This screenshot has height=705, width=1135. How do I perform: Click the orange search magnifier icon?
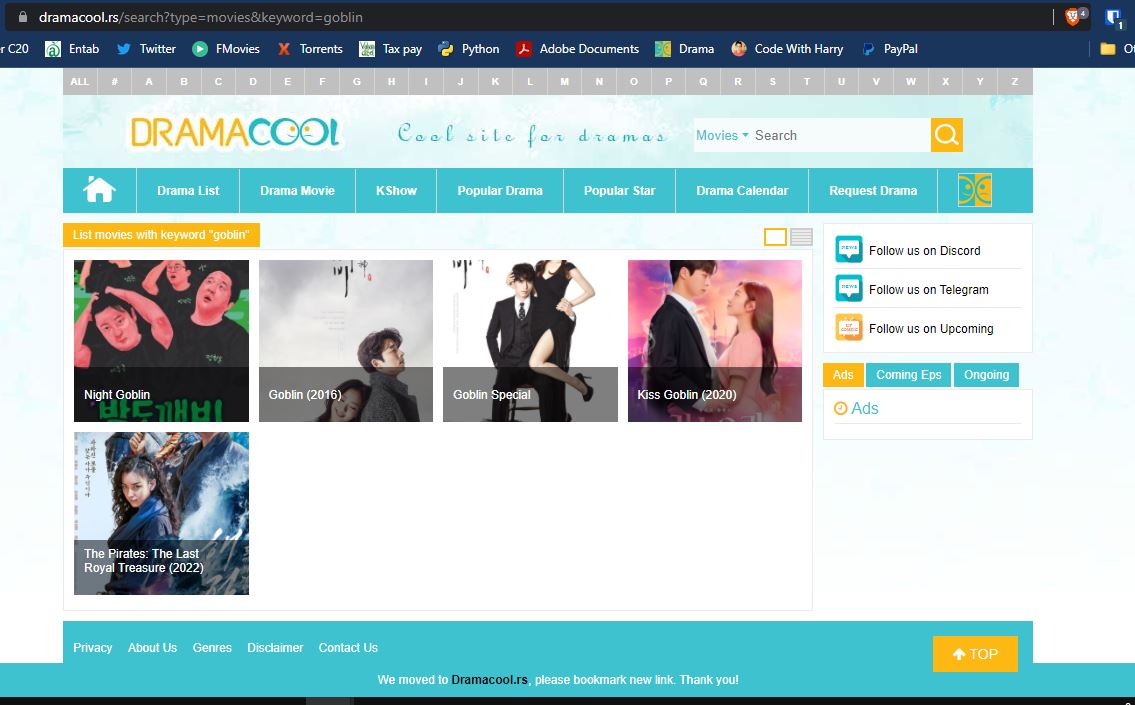pos(945,134)
